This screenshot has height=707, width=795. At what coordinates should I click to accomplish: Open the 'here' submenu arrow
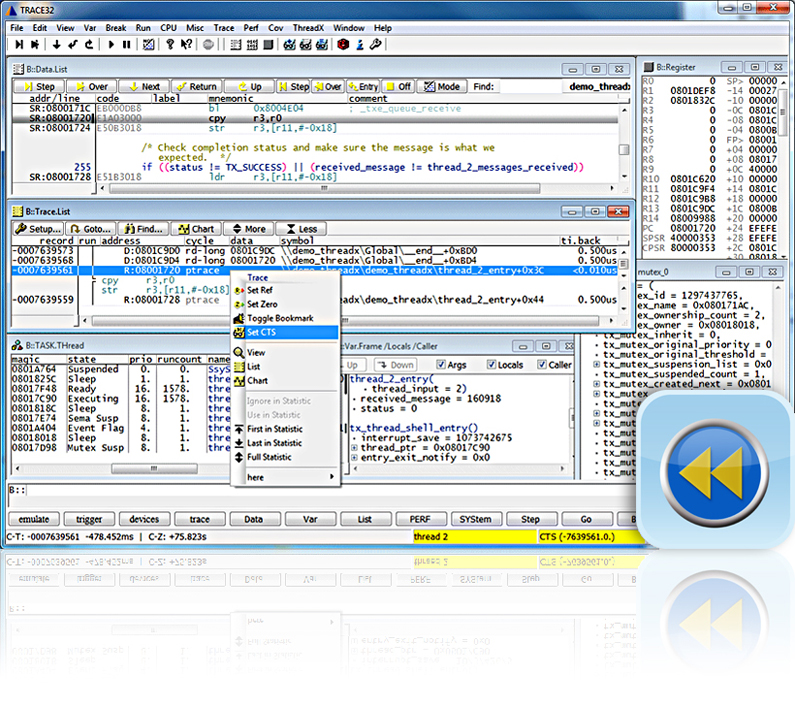(x=332, y=477)
